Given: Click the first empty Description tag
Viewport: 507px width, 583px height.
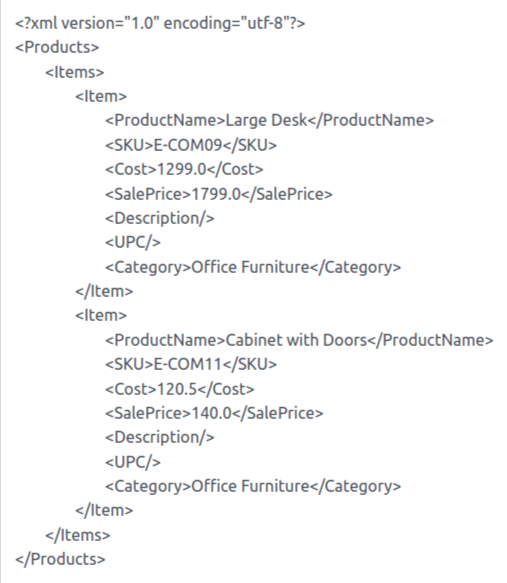Looking at the screenshot, I should 160,218.
